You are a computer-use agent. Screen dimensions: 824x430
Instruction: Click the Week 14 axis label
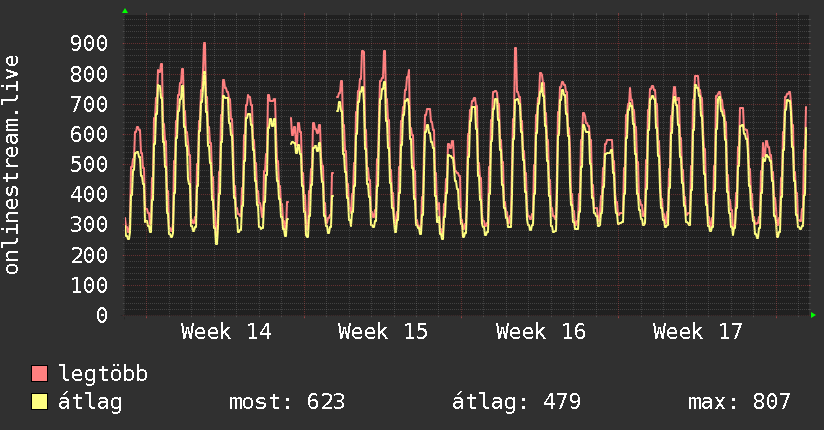tap(226, 332)
